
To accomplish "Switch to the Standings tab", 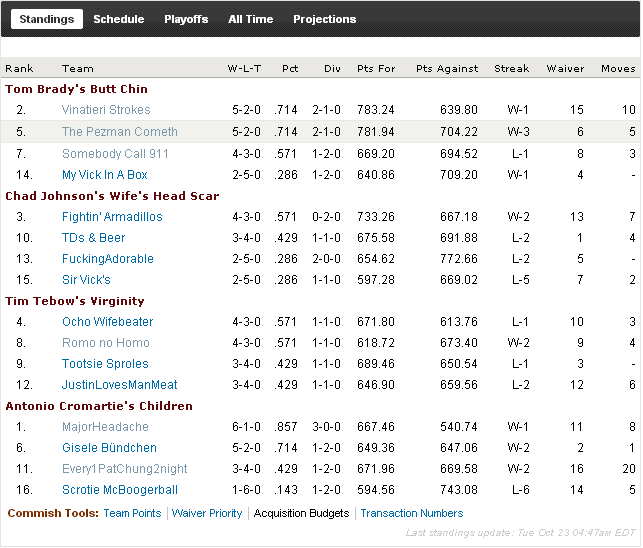I will coord(47,19).
